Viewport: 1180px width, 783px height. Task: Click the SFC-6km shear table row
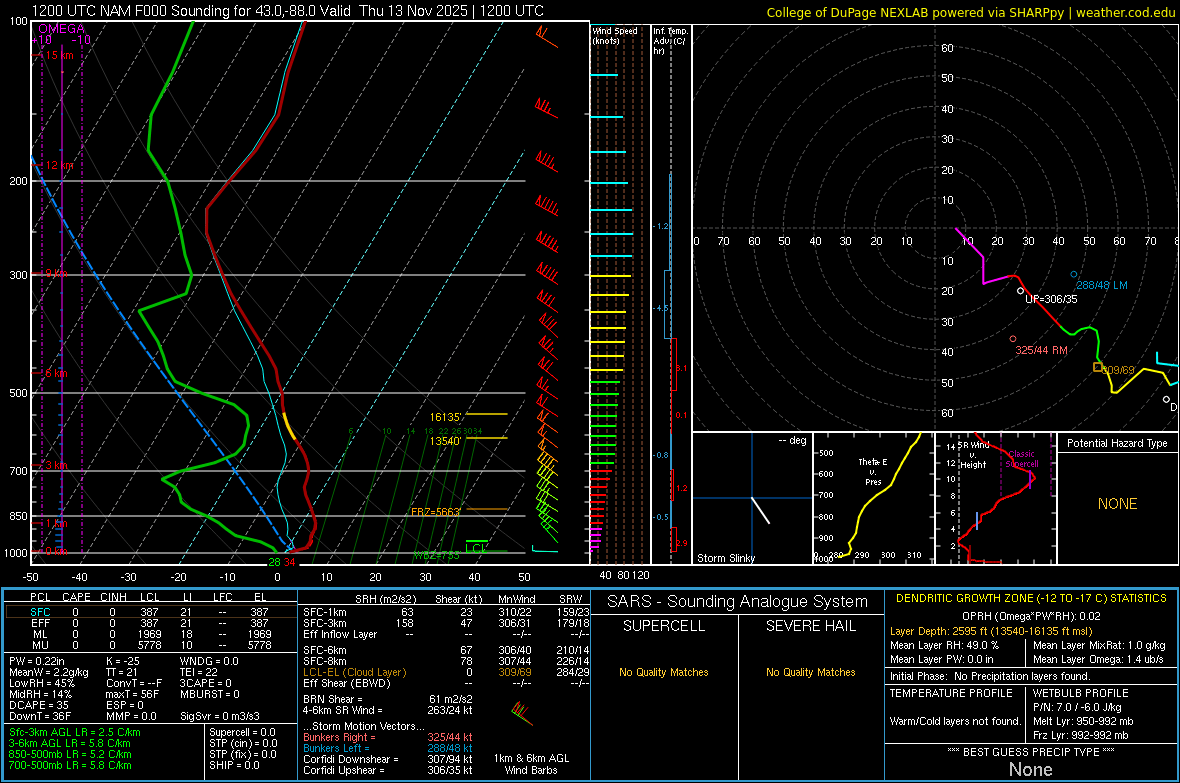coord(446,650)
